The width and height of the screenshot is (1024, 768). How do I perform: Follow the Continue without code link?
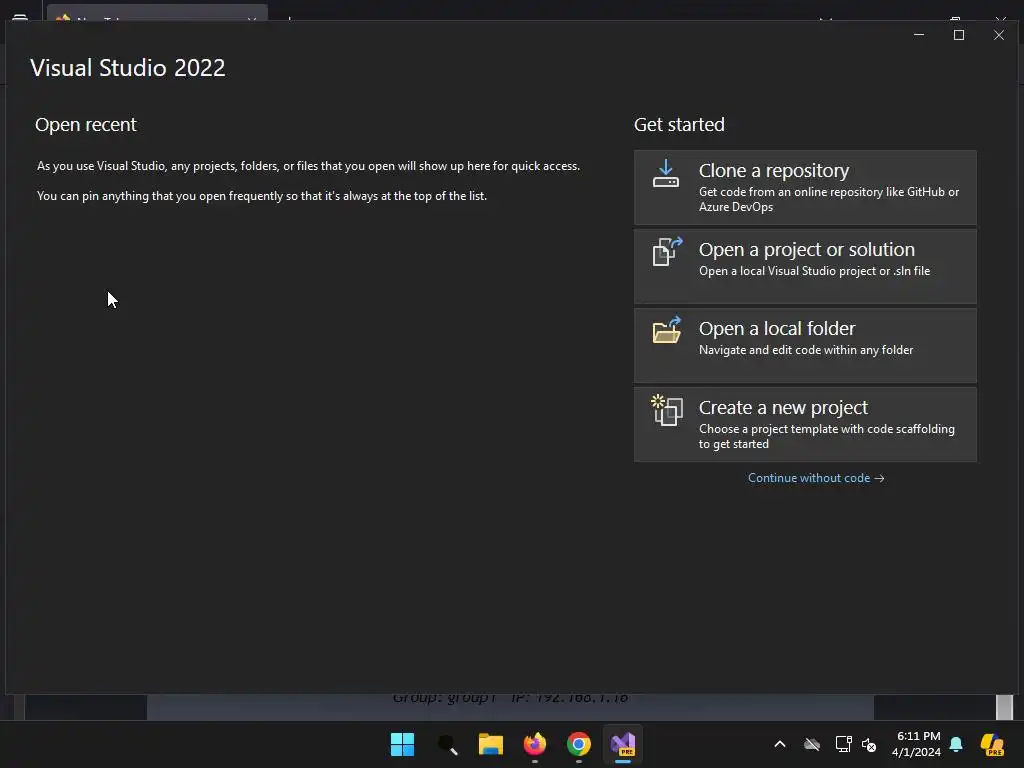pos(816,478)
